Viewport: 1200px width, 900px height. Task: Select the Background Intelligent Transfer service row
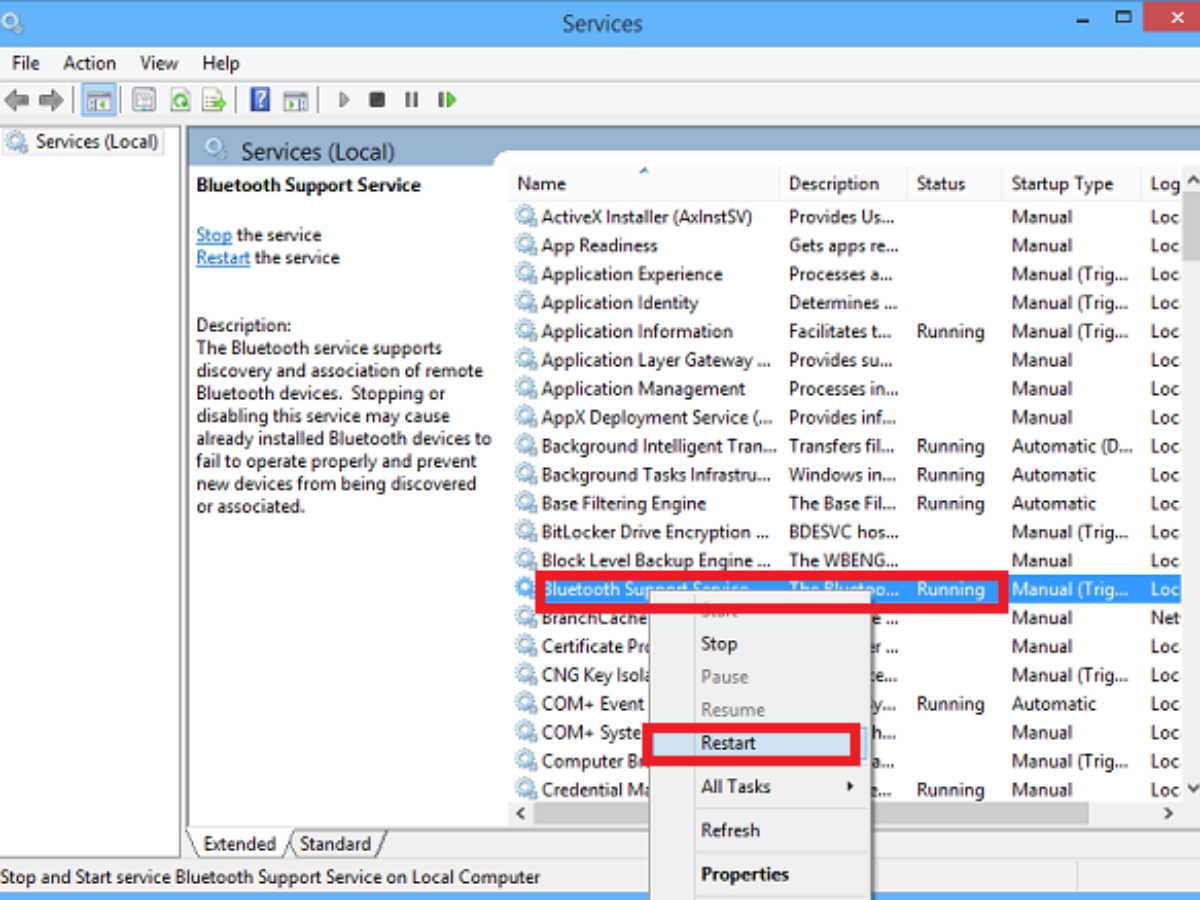click(x=847, y=446)
